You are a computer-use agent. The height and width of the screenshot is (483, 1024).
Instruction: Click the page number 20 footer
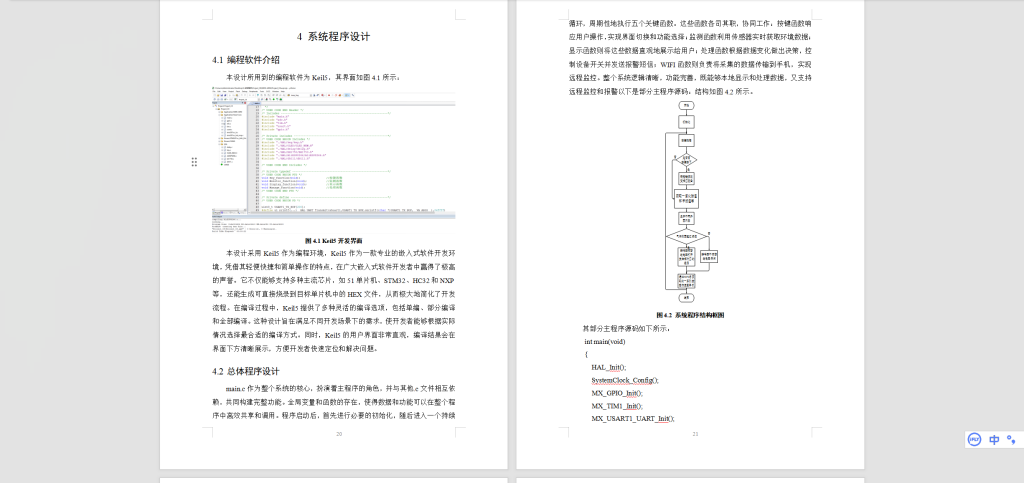coord(339,433)
